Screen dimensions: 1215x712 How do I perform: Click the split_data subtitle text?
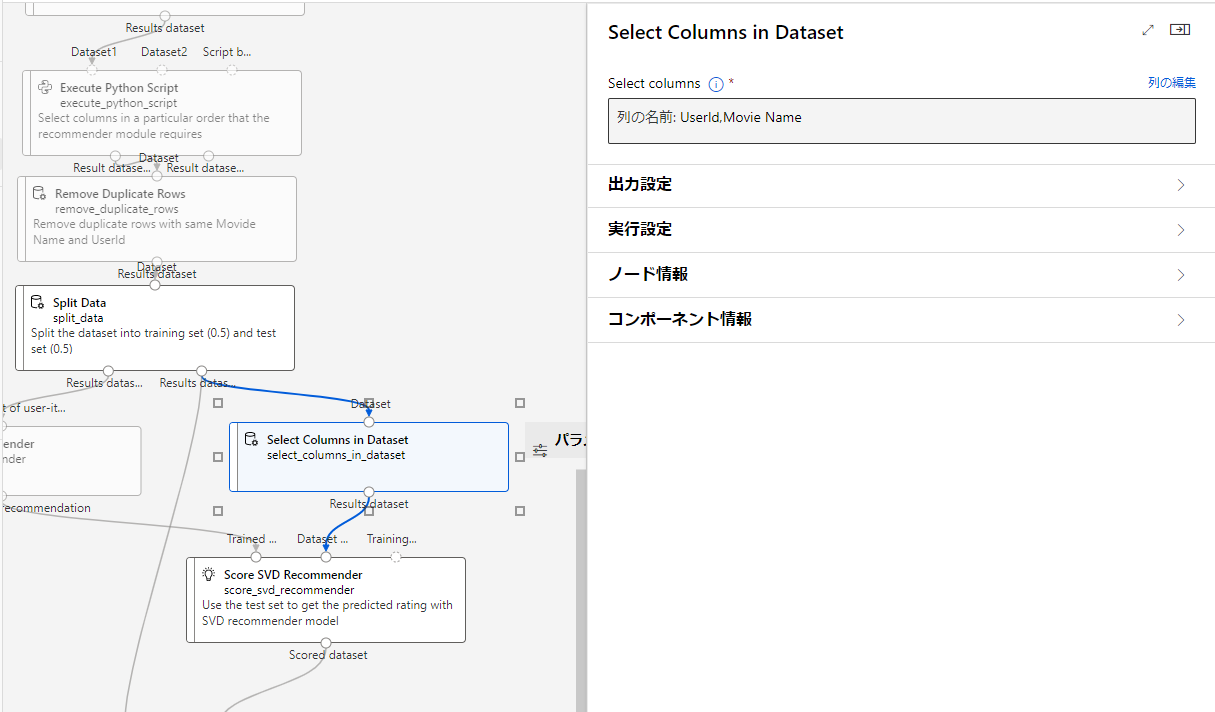[78, 318]
